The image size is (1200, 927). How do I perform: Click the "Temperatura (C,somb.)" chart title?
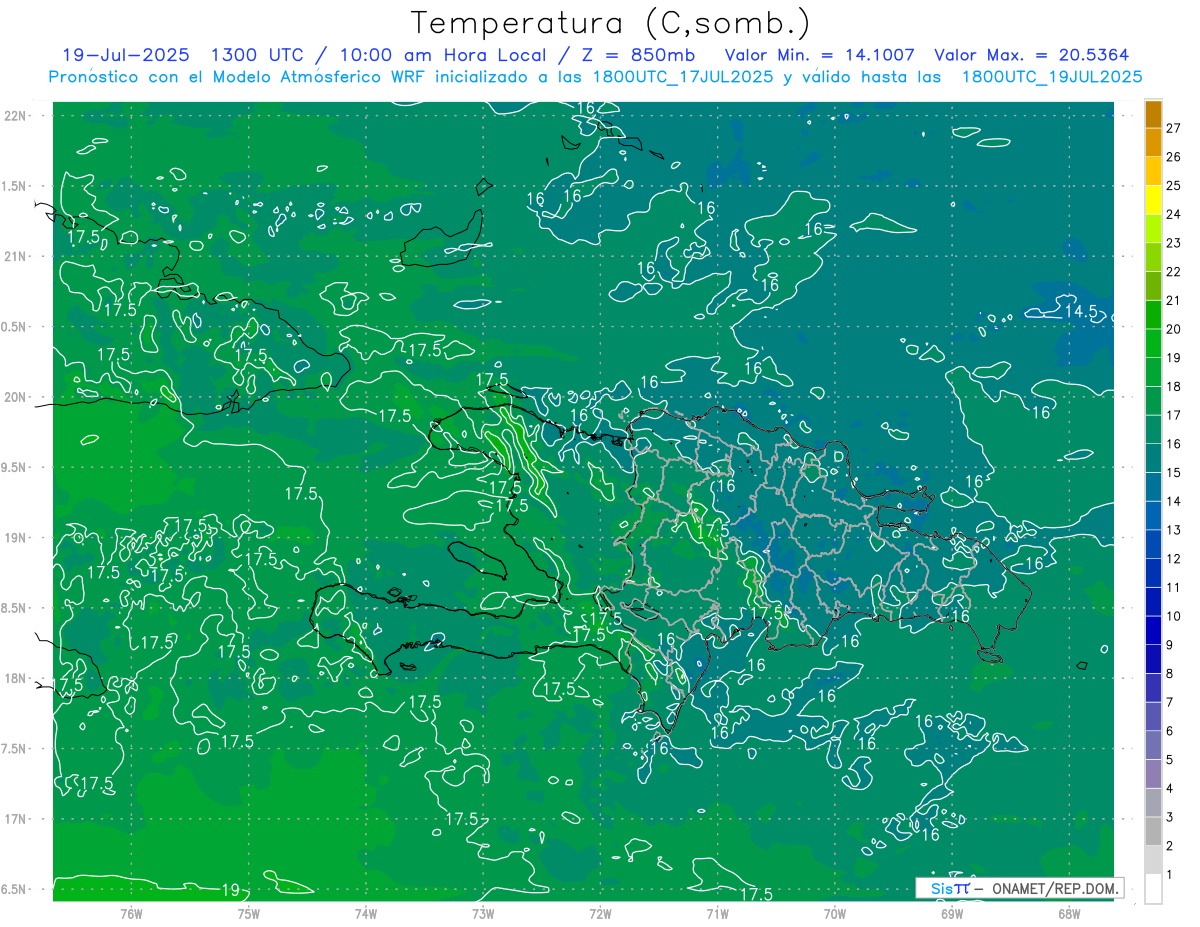coord(611,22)
